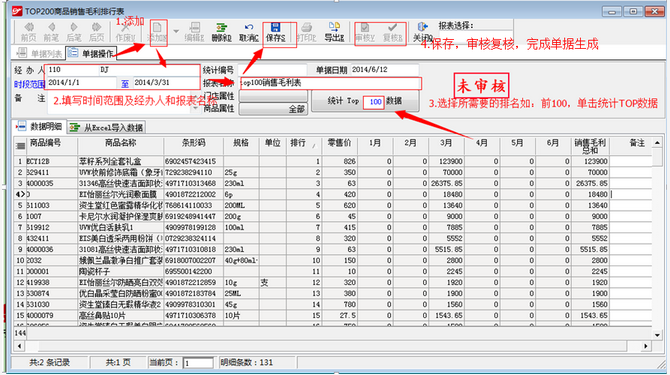This screenshot has height=375, width=670.
Task: Select specification cell 200ML
Action: click(x=241, y=205)
